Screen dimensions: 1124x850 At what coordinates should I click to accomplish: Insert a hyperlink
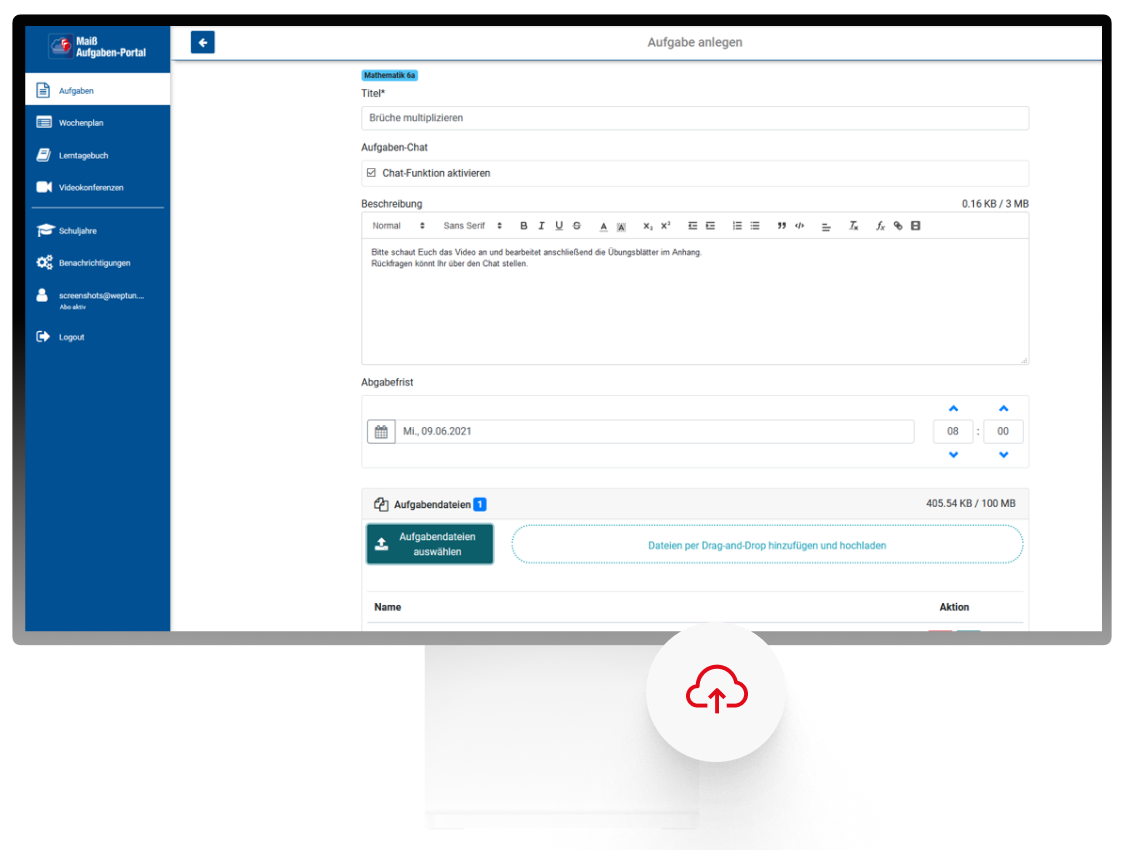[x=897, y=226]
